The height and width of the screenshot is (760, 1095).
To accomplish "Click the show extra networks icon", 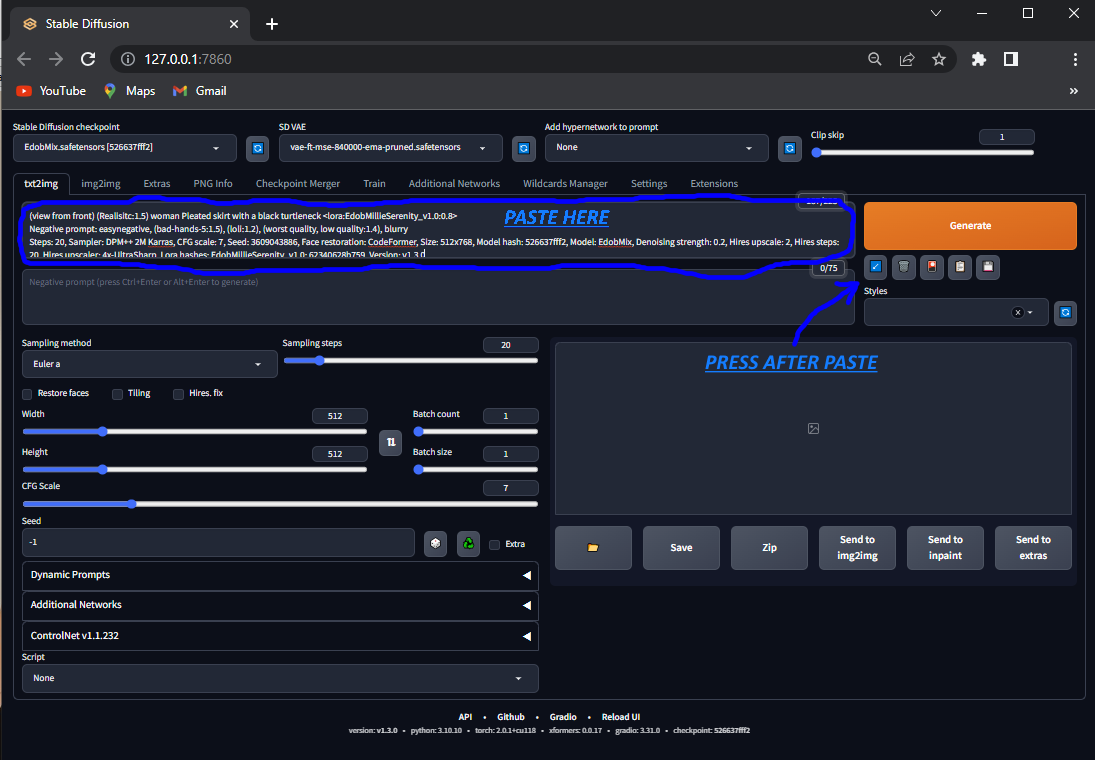I will (x=932, y=267).
